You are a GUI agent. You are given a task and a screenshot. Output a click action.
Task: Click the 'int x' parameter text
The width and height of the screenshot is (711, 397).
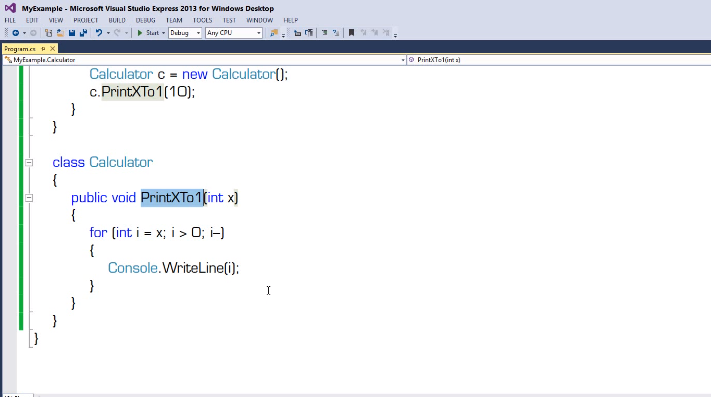[221, 198]
